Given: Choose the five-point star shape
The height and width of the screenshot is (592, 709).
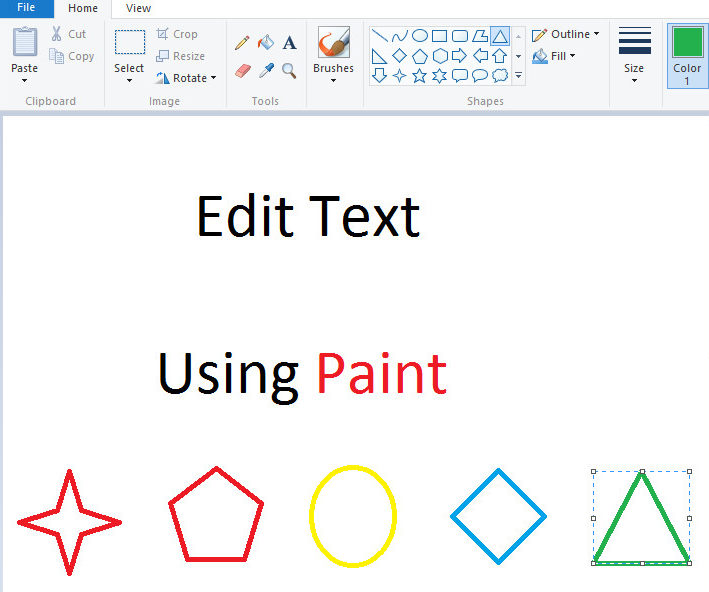Looking at the screenshot, I should [x=420, y=76].
